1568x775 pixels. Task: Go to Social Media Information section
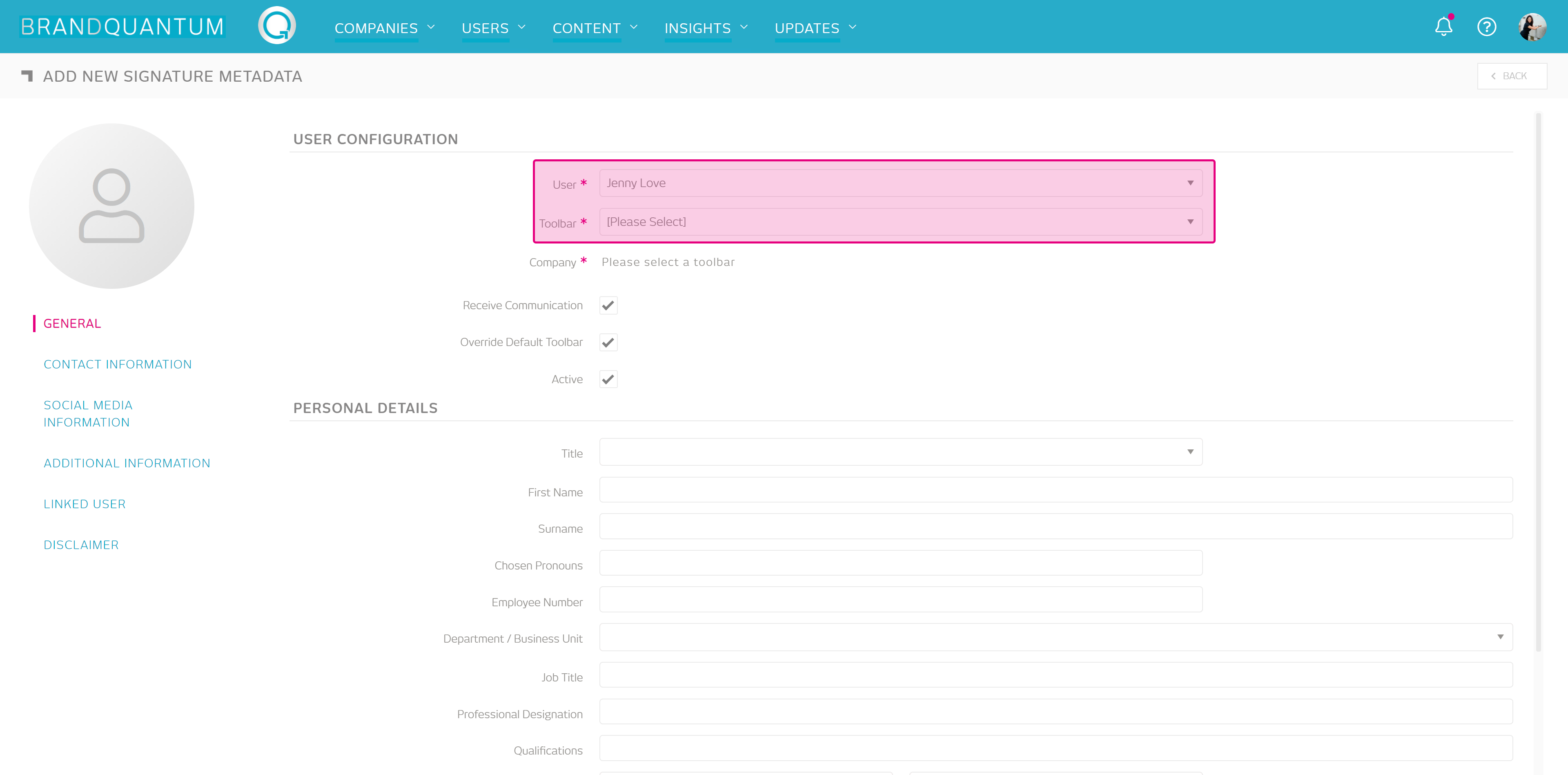pos(88,413)
